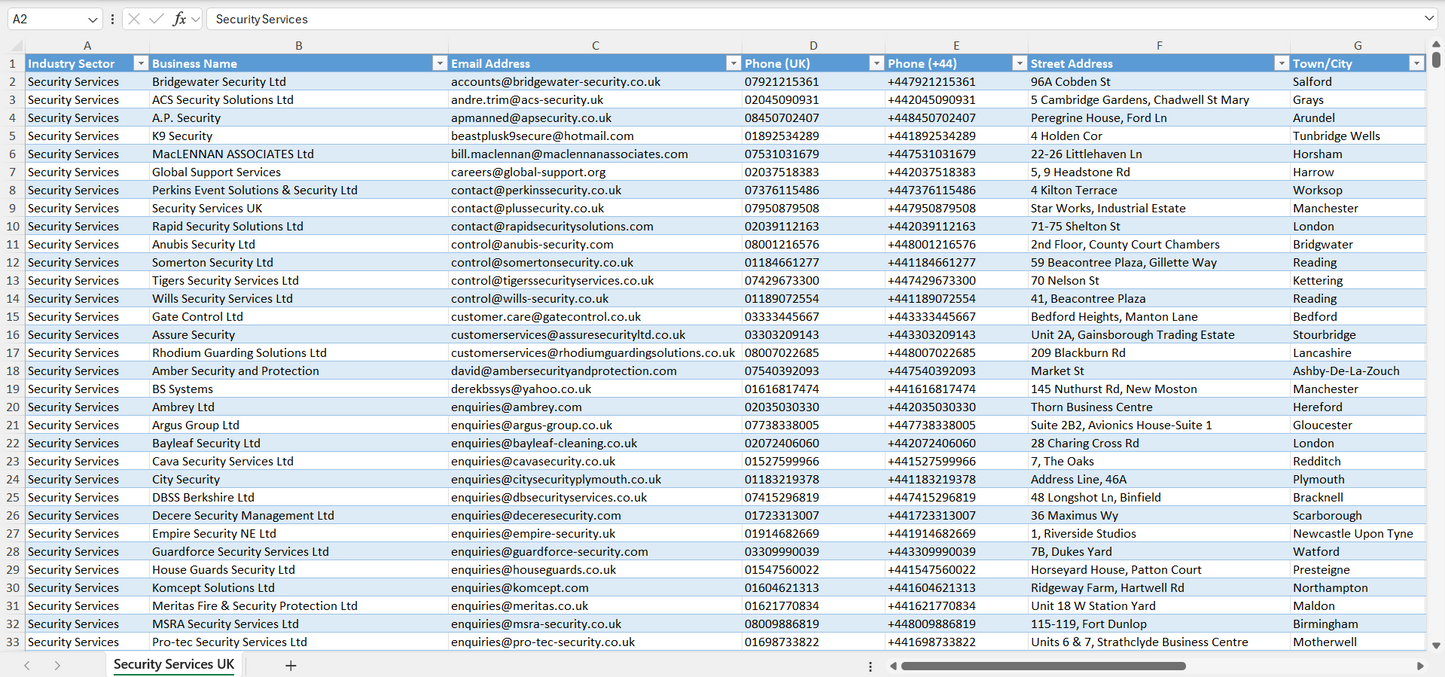1445x677 pixels.
Task: Click the derekbssys@yahoo.co.uk email cell
Action: click(595, 388)
